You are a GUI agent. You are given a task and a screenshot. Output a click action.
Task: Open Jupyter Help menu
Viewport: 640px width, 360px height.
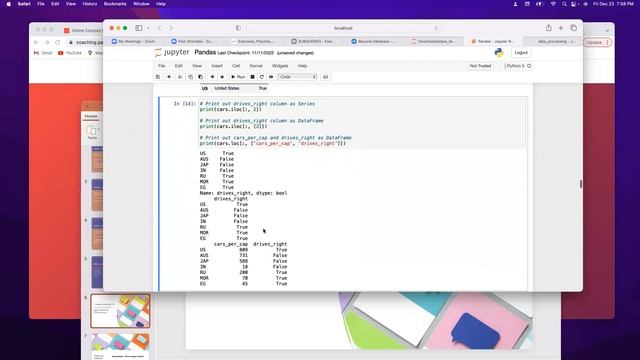pyautogui.click(x=302, y=66)
